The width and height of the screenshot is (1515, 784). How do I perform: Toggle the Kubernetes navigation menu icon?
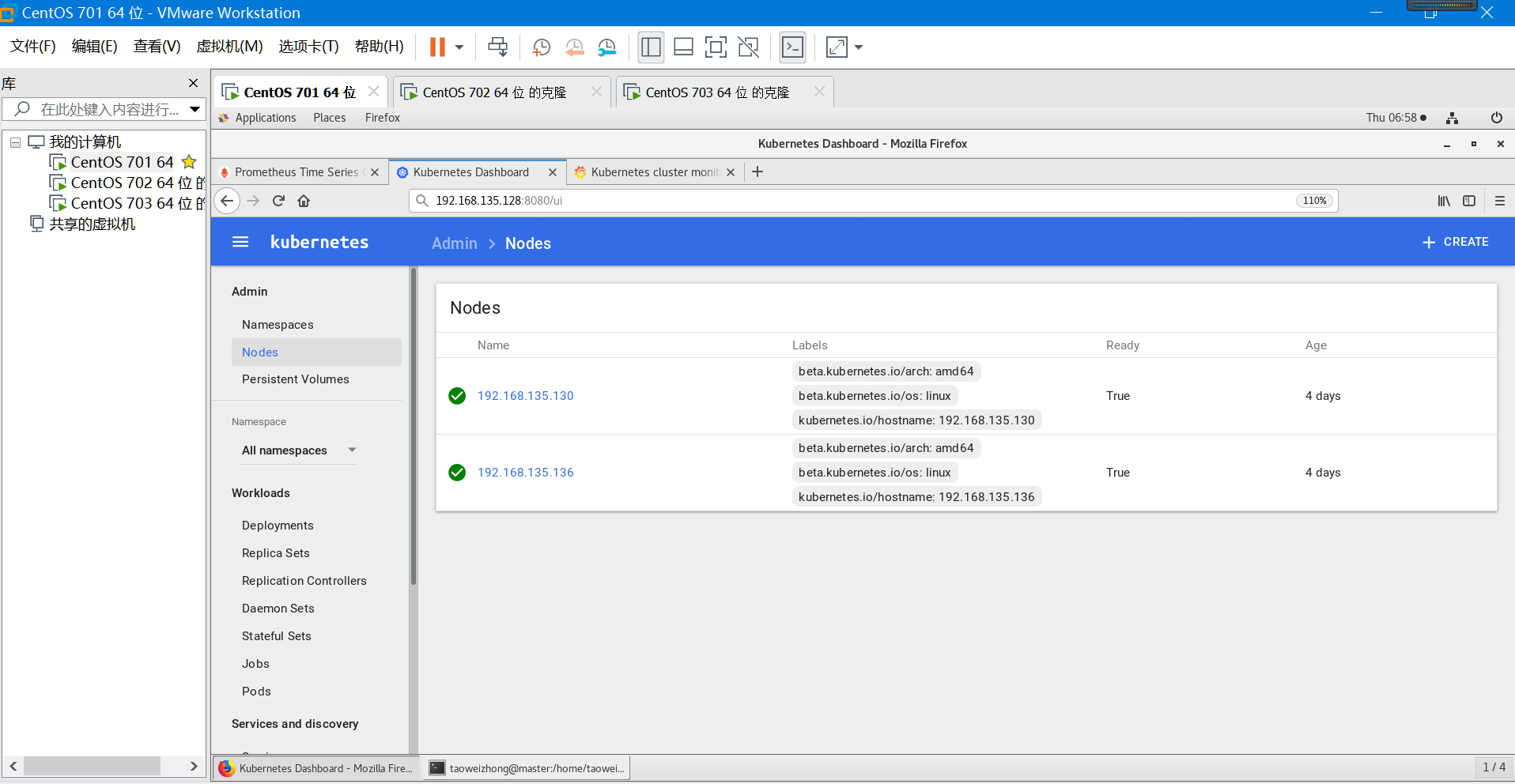coord(240,242)
